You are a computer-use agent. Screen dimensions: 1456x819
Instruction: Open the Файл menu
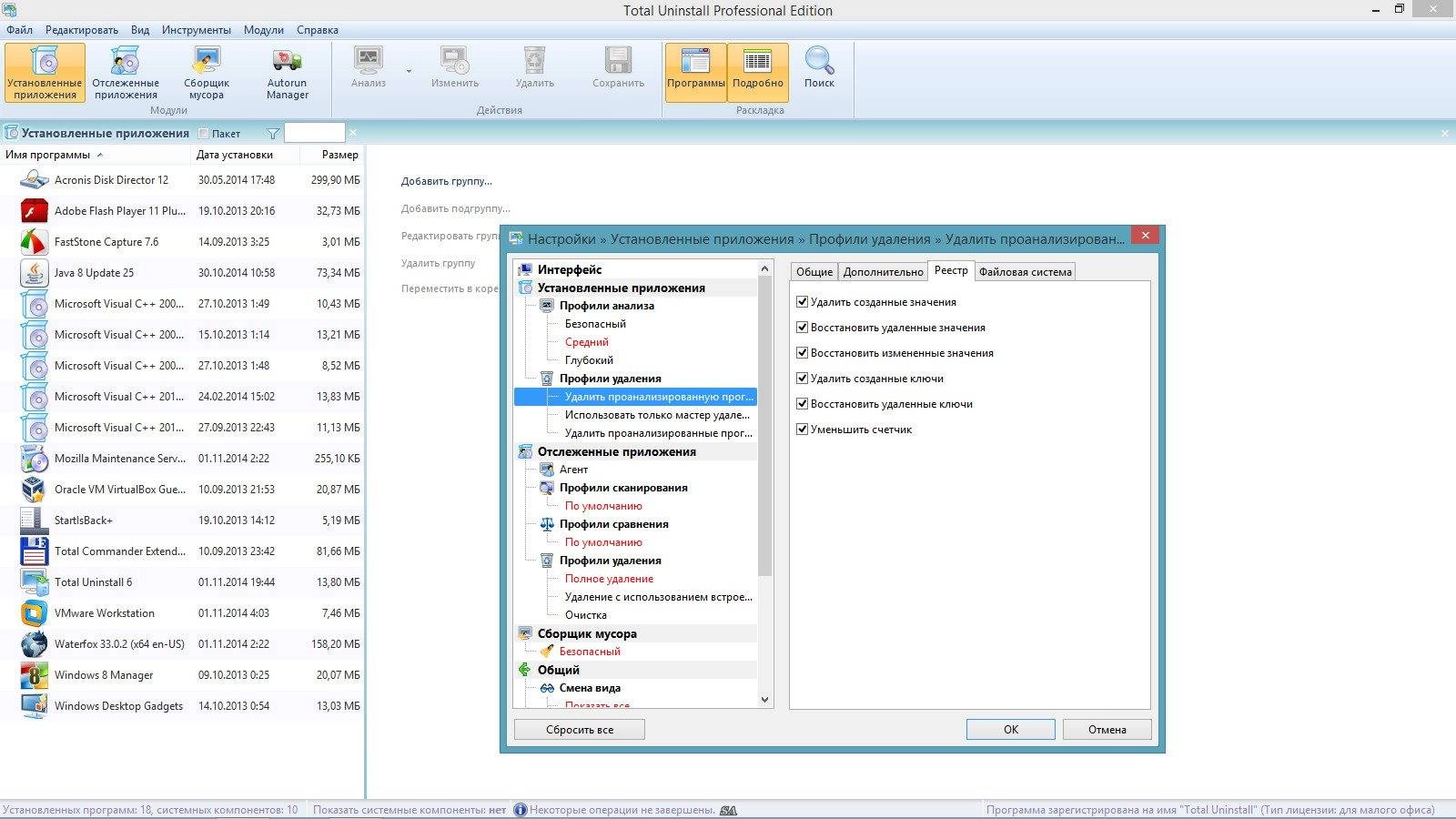click(19, 30)
